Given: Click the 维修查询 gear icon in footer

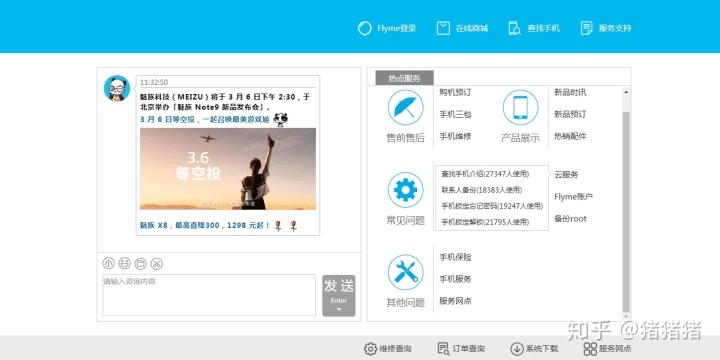Looking at the screenshot, I should coord(370,349).
